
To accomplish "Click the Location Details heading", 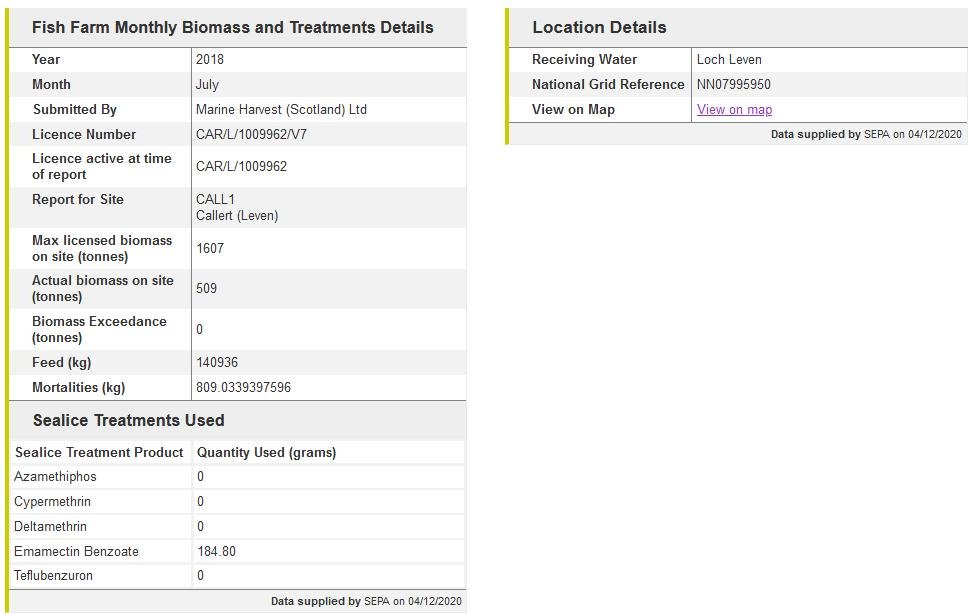I will [599, 28].
